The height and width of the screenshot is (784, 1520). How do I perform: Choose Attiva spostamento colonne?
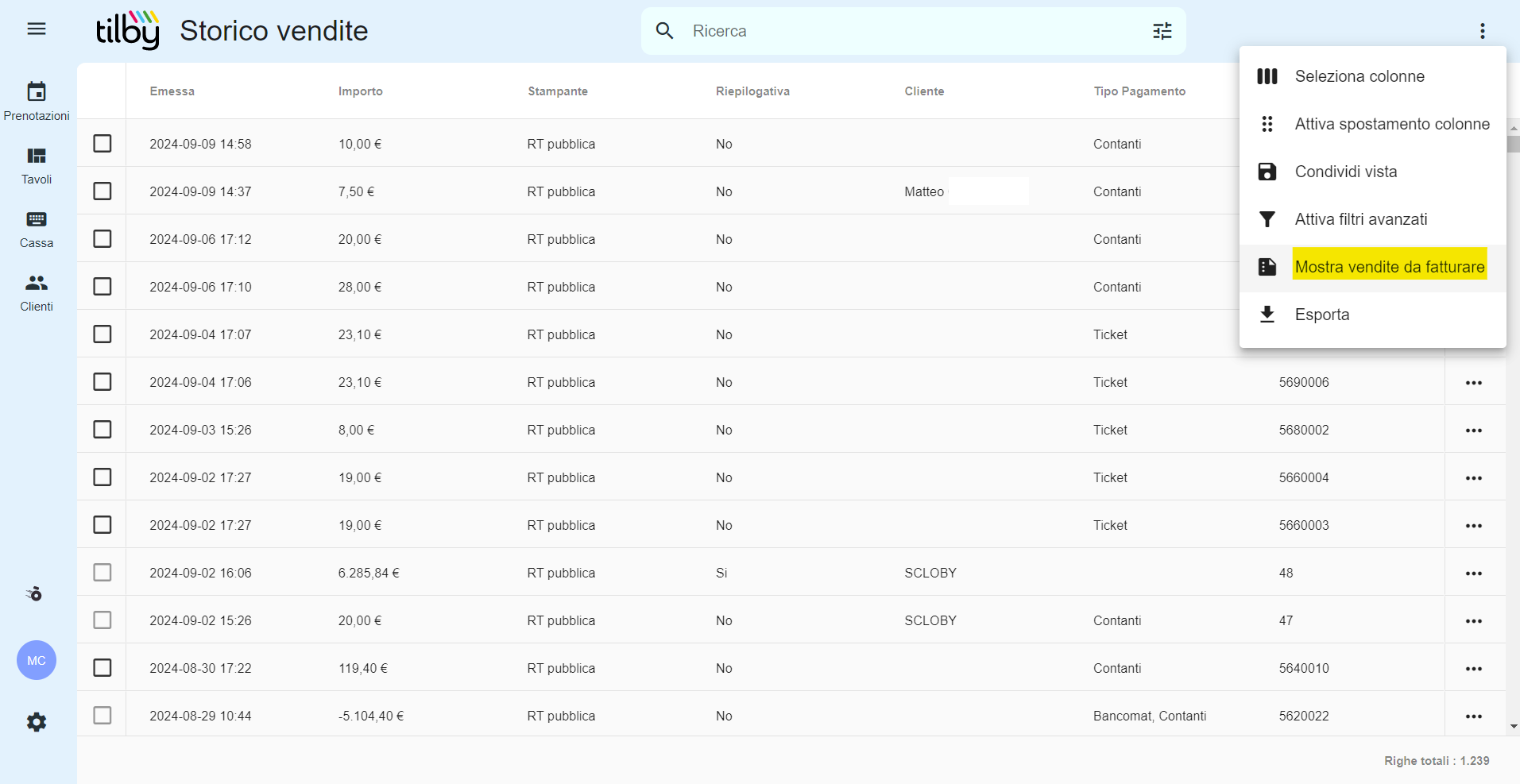(x=1372, y=124)
